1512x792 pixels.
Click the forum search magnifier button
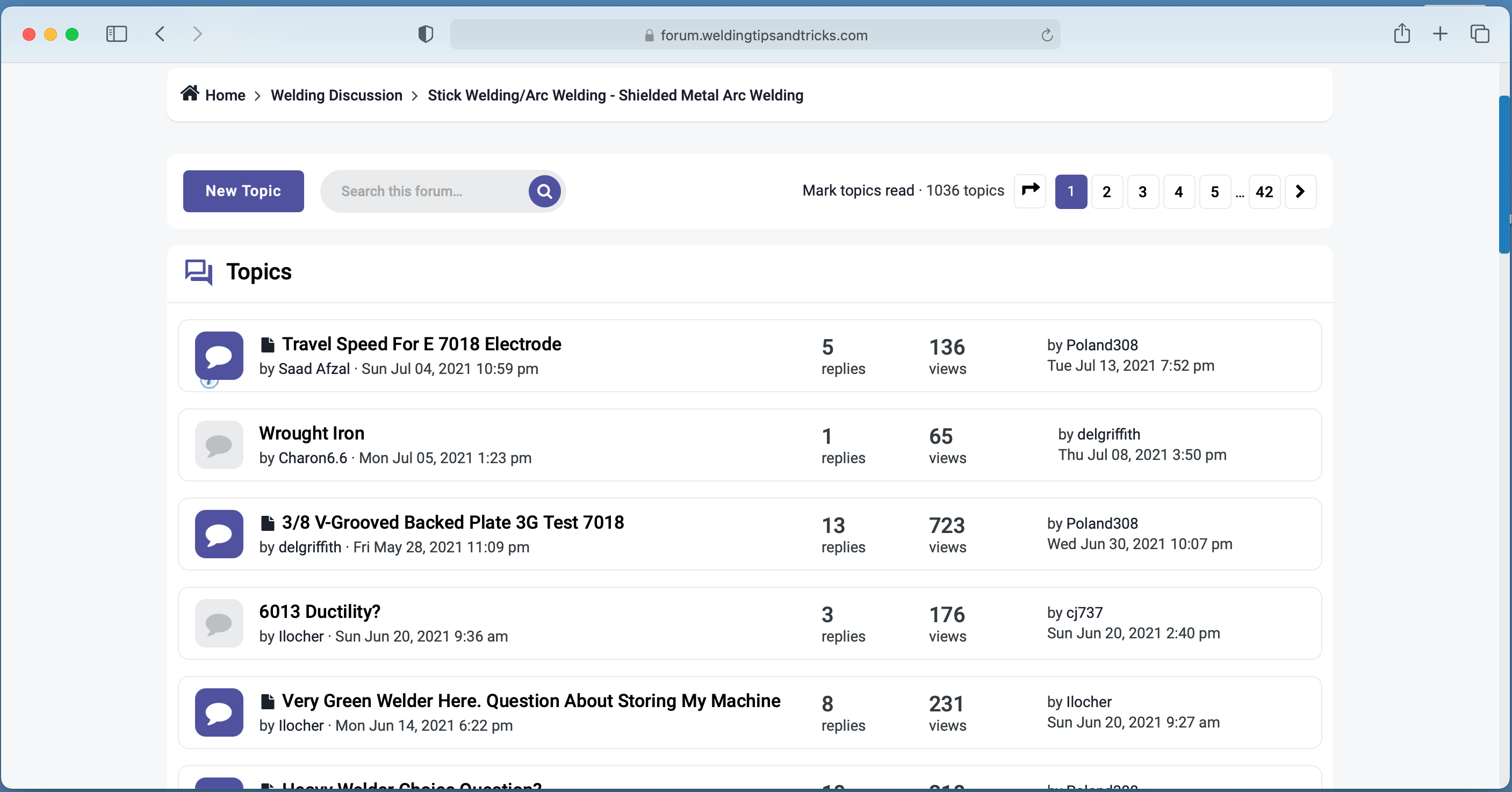[x=544, y=191]
